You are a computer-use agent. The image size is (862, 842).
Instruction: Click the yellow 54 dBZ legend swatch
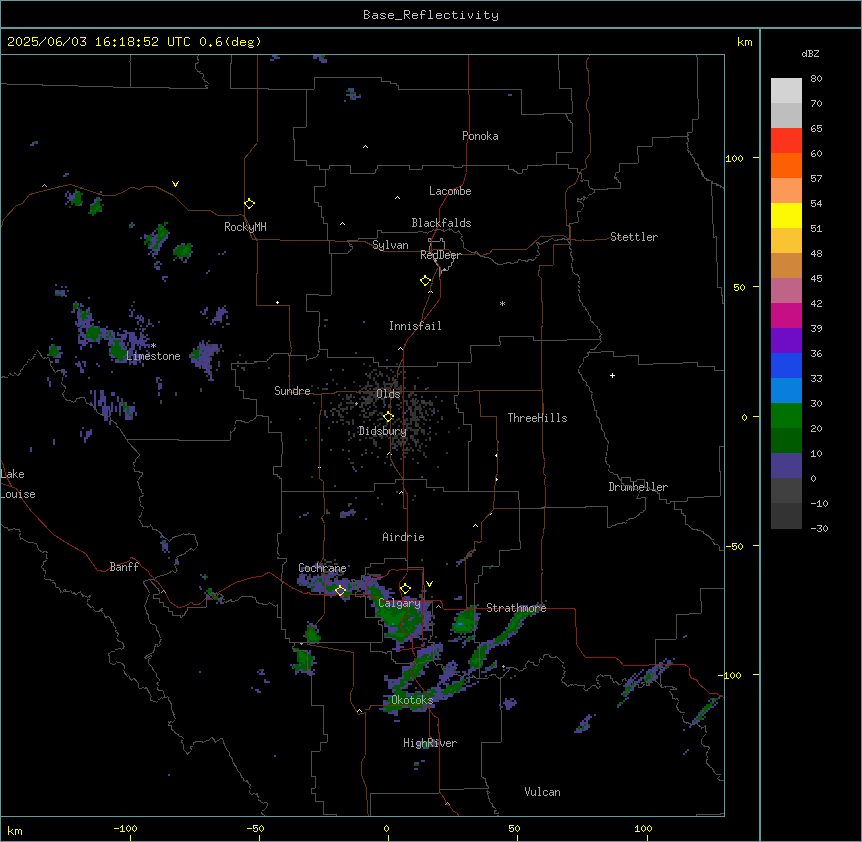tap(786, 215)
